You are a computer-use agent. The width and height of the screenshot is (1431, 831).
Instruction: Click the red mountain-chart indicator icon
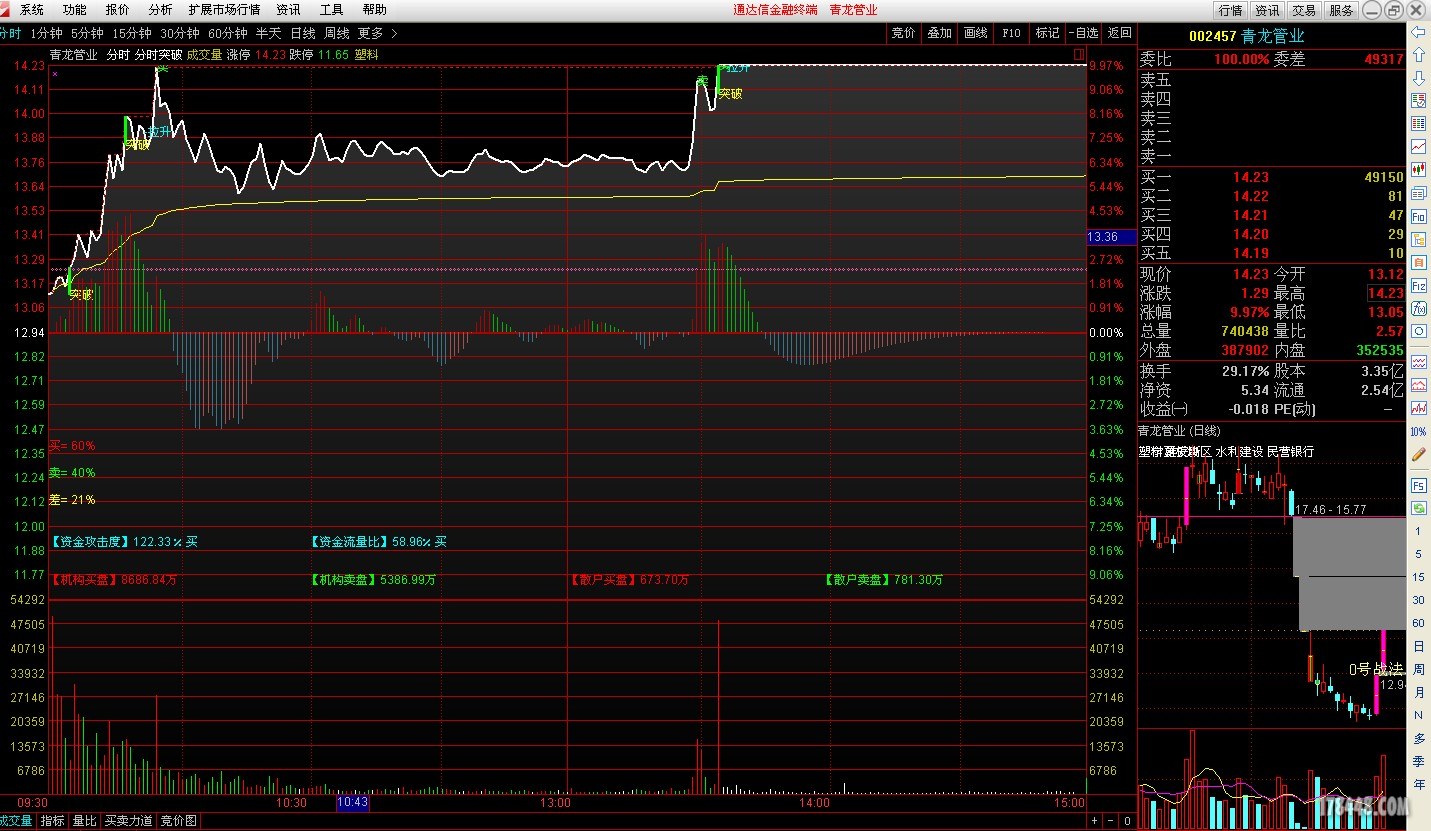point(1418,384)
